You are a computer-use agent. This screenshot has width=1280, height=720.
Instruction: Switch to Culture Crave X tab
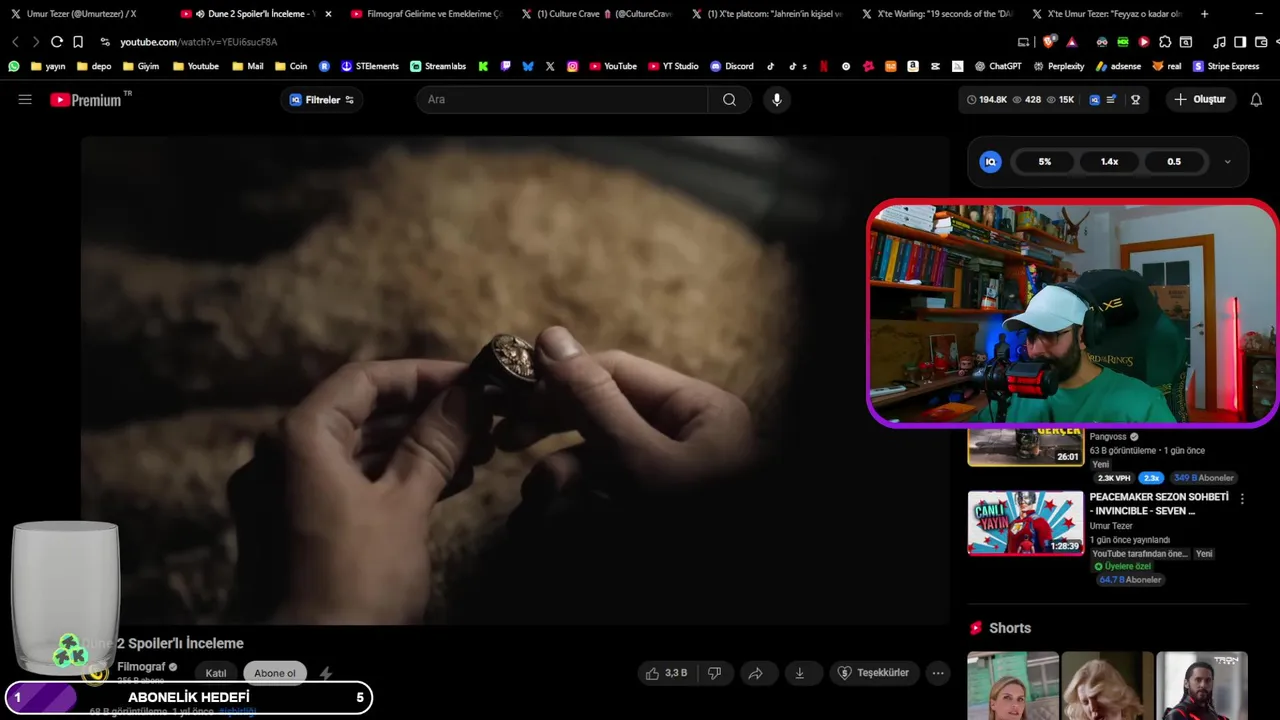click(x=597, y=14)
